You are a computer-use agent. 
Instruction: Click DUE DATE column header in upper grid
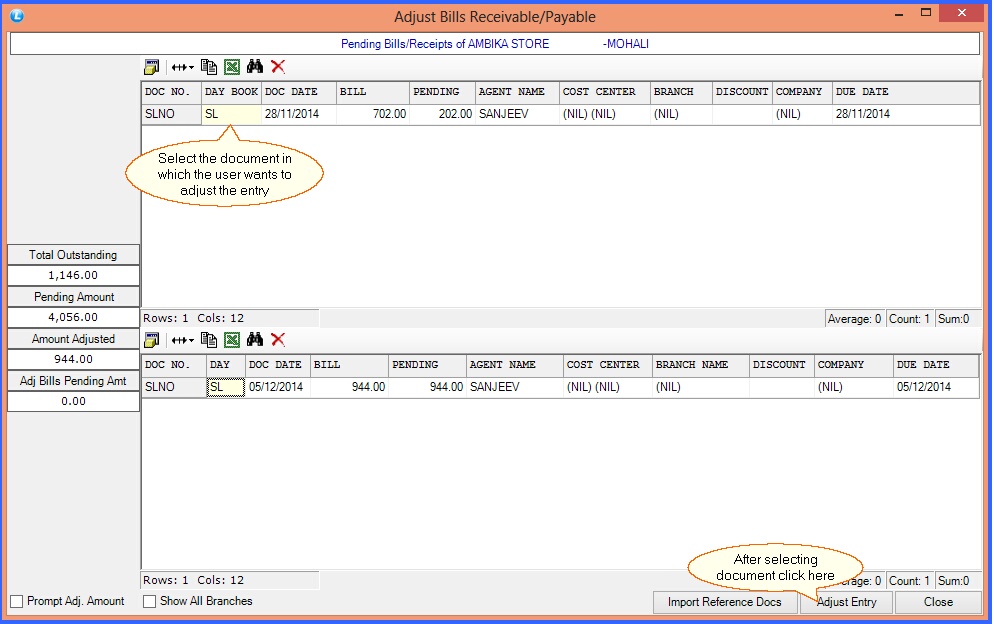905,92
